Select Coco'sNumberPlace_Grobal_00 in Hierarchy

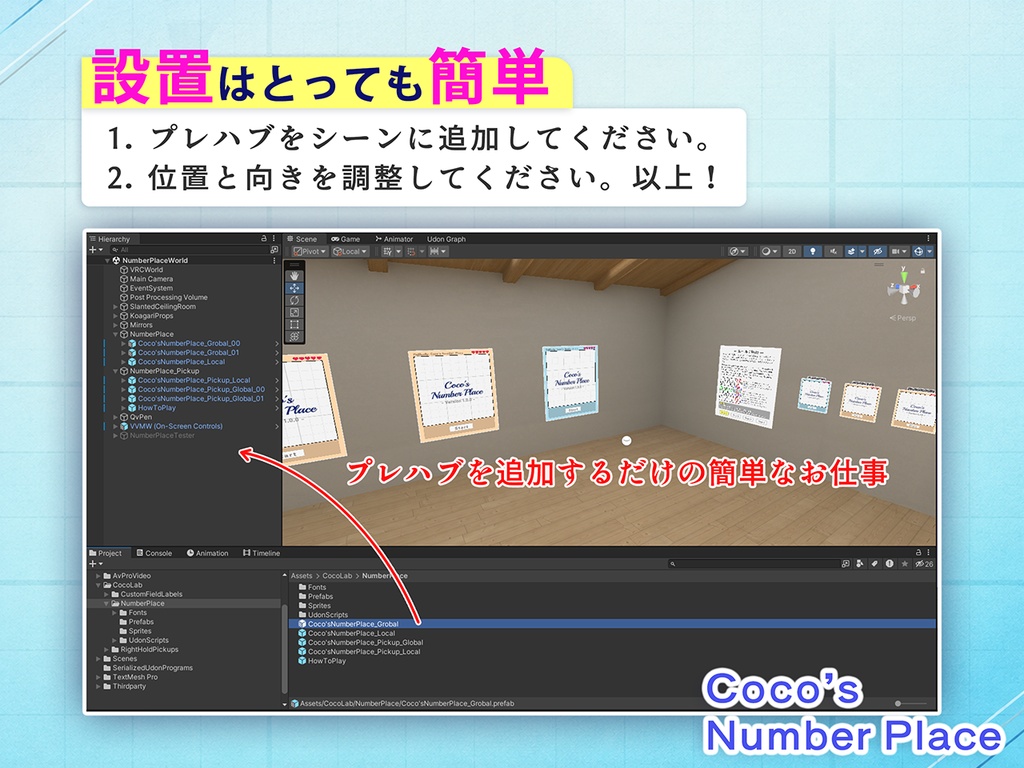189,344
